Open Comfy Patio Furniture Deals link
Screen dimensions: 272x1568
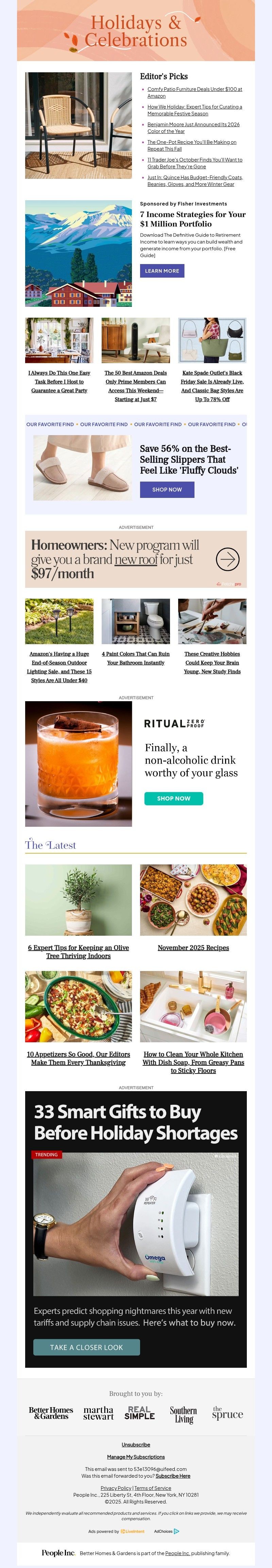[194, 93]
